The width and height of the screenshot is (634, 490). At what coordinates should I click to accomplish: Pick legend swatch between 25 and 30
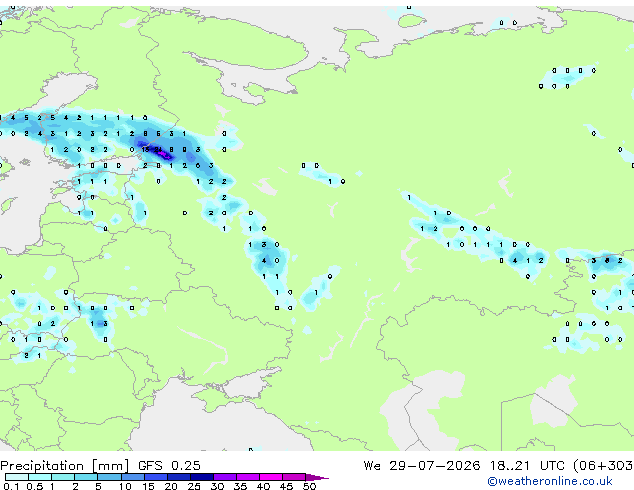pos(201,477)
